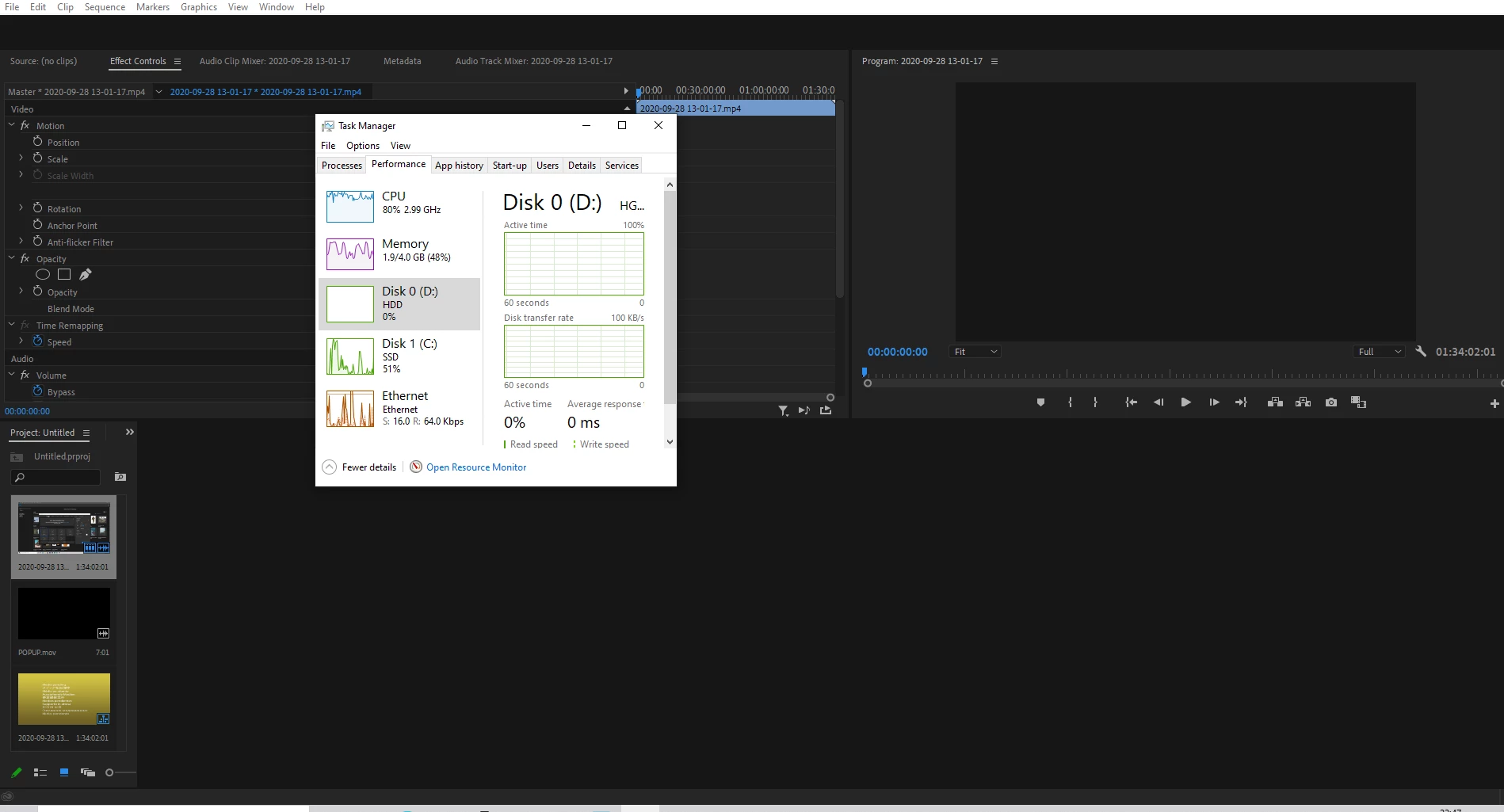Select Ethernet in Task Manager performance list
This screenshot has width=1504, height=812.
pos(399,408)
